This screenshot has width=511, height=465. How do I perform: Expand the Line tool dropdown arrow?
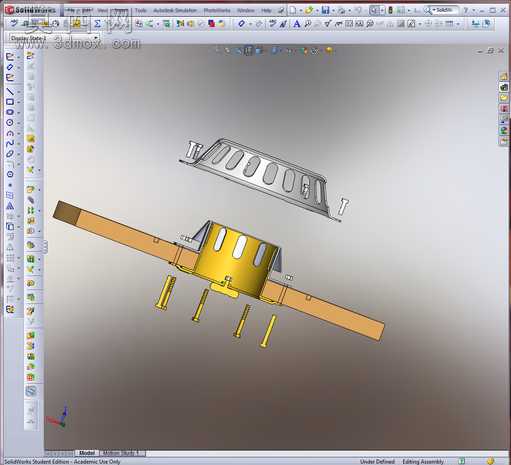click(19, 91)
